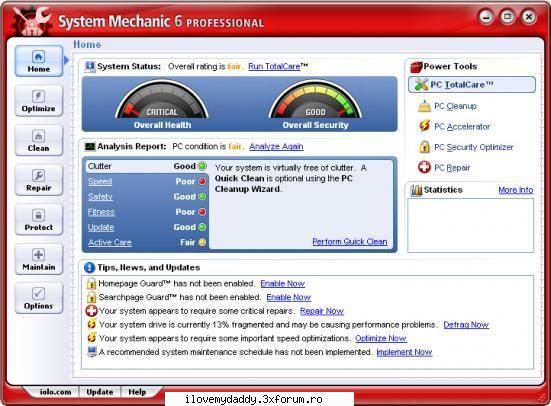Launch PC TotalCare power tool

click(x=472, y=85)
